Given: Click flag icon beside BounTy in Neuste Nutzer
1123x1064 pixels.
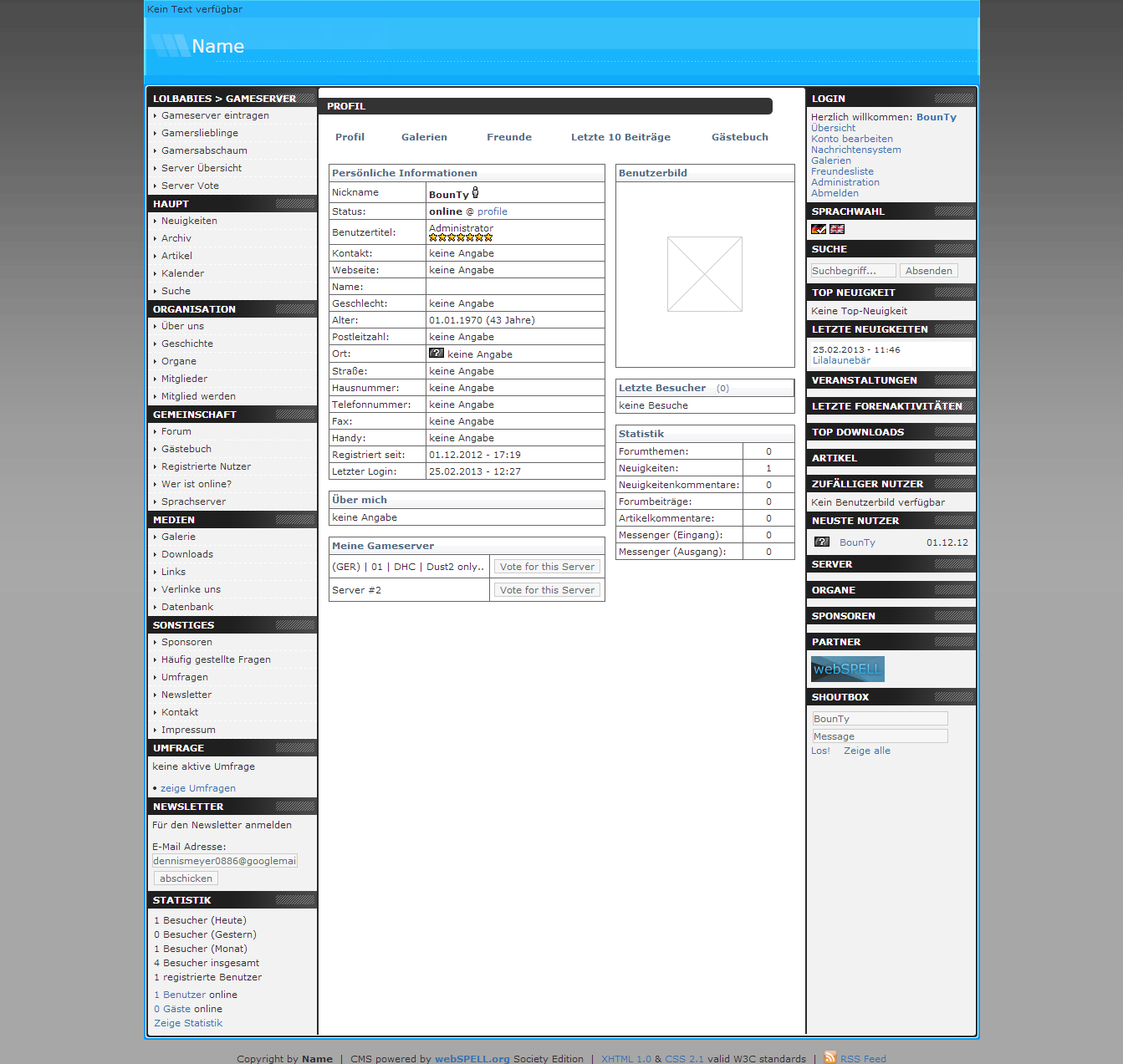Looking at the screenshot, I should 822,542.
